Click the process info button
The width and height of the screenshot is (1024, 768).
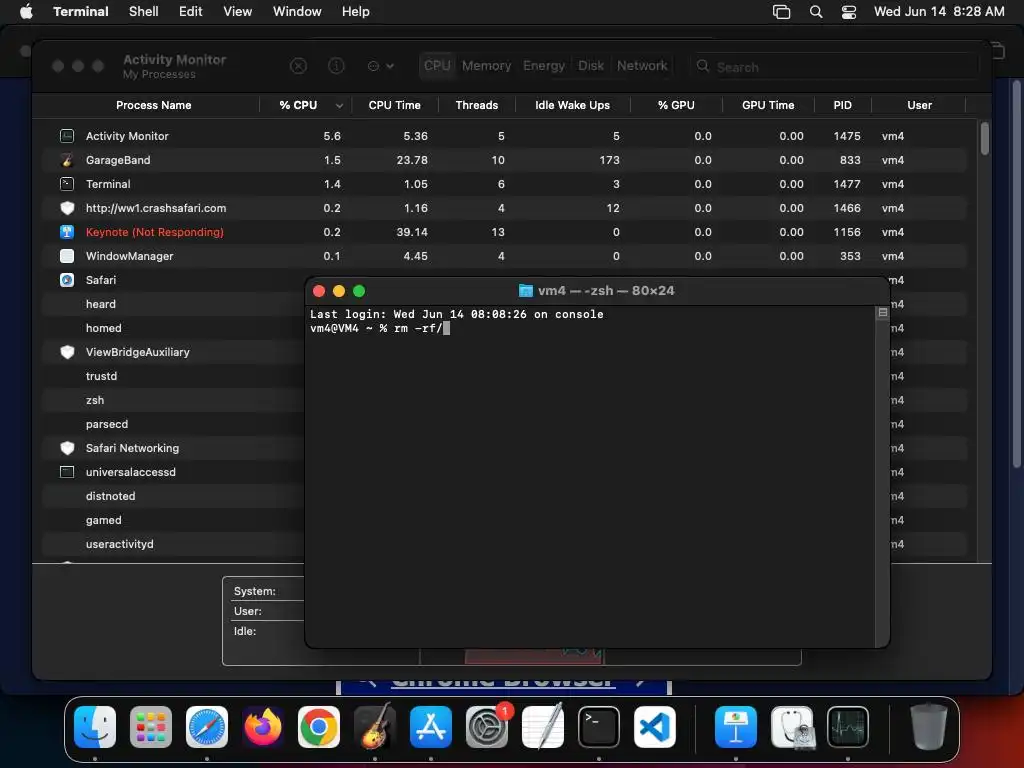(x=336, y=66)
